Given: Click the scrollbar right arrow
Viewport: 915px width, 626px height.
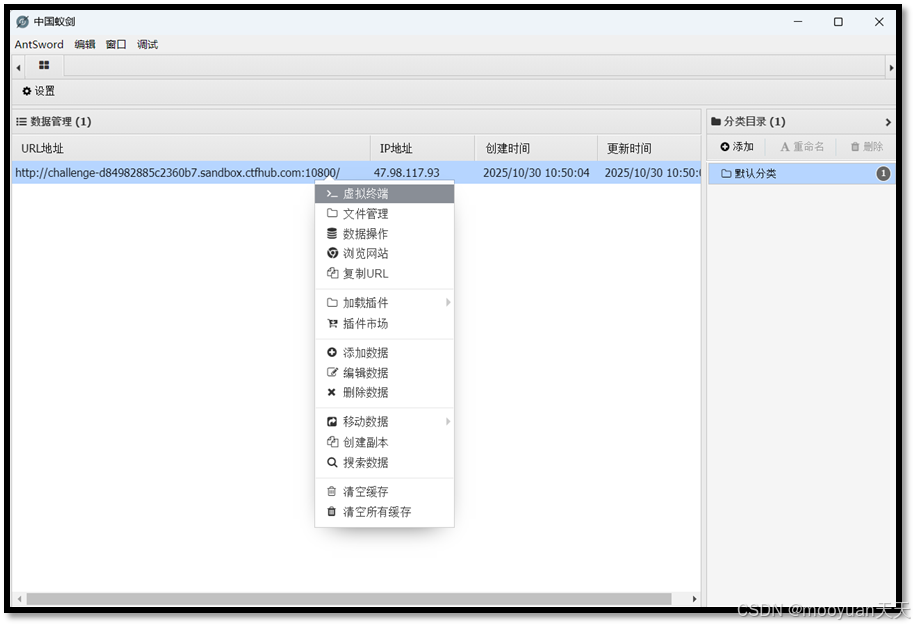Looking at the screenshot, I should pos(694,599).
